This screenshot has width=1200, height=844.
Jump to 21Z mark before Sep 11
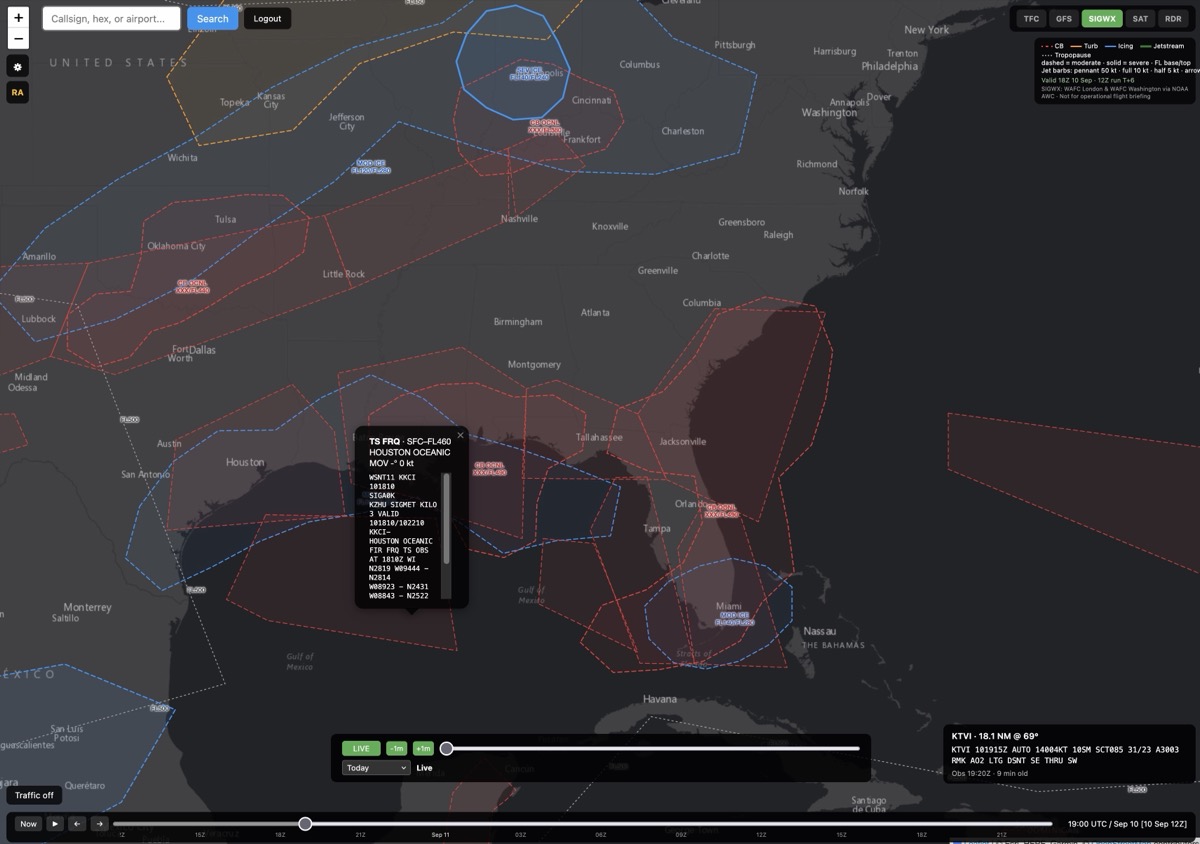(x=360, y=834)
